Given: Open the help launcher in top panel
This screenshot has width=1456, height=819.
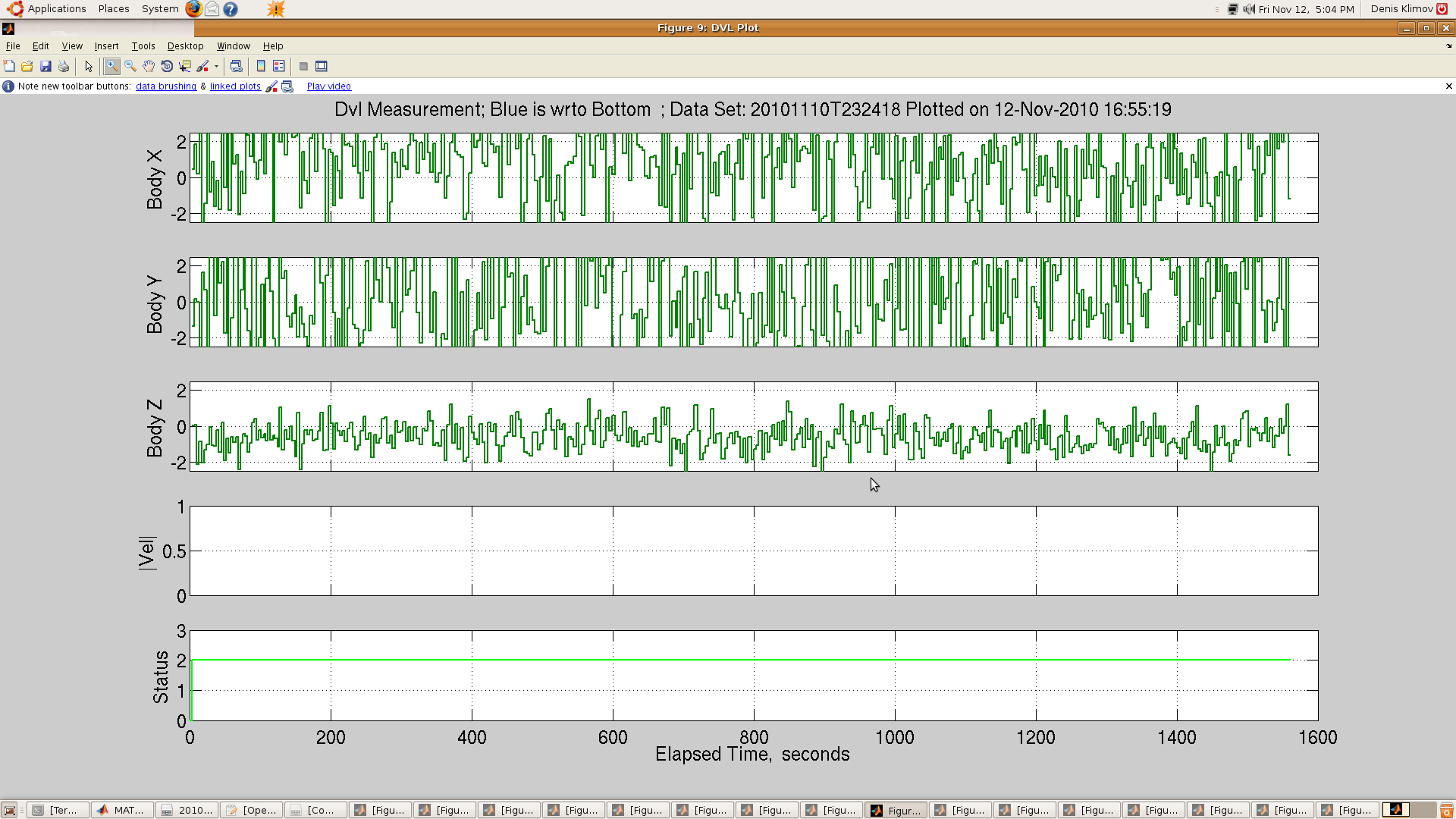Looking at the screenshot, I should point(231,9).
